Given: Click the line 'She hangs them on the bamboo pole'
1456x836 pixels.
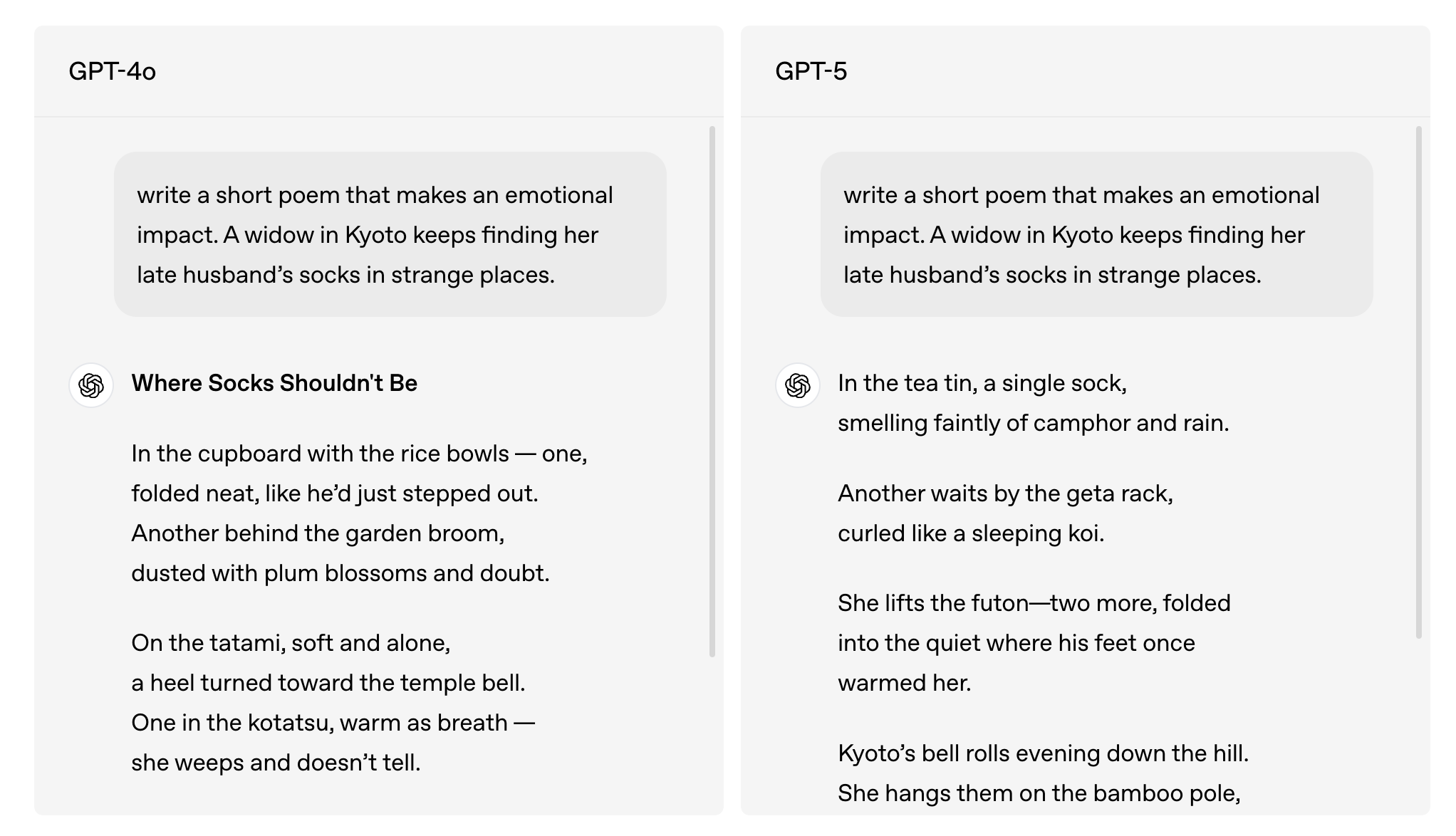Looking at the screenshot, I should tap(1039, 793).
